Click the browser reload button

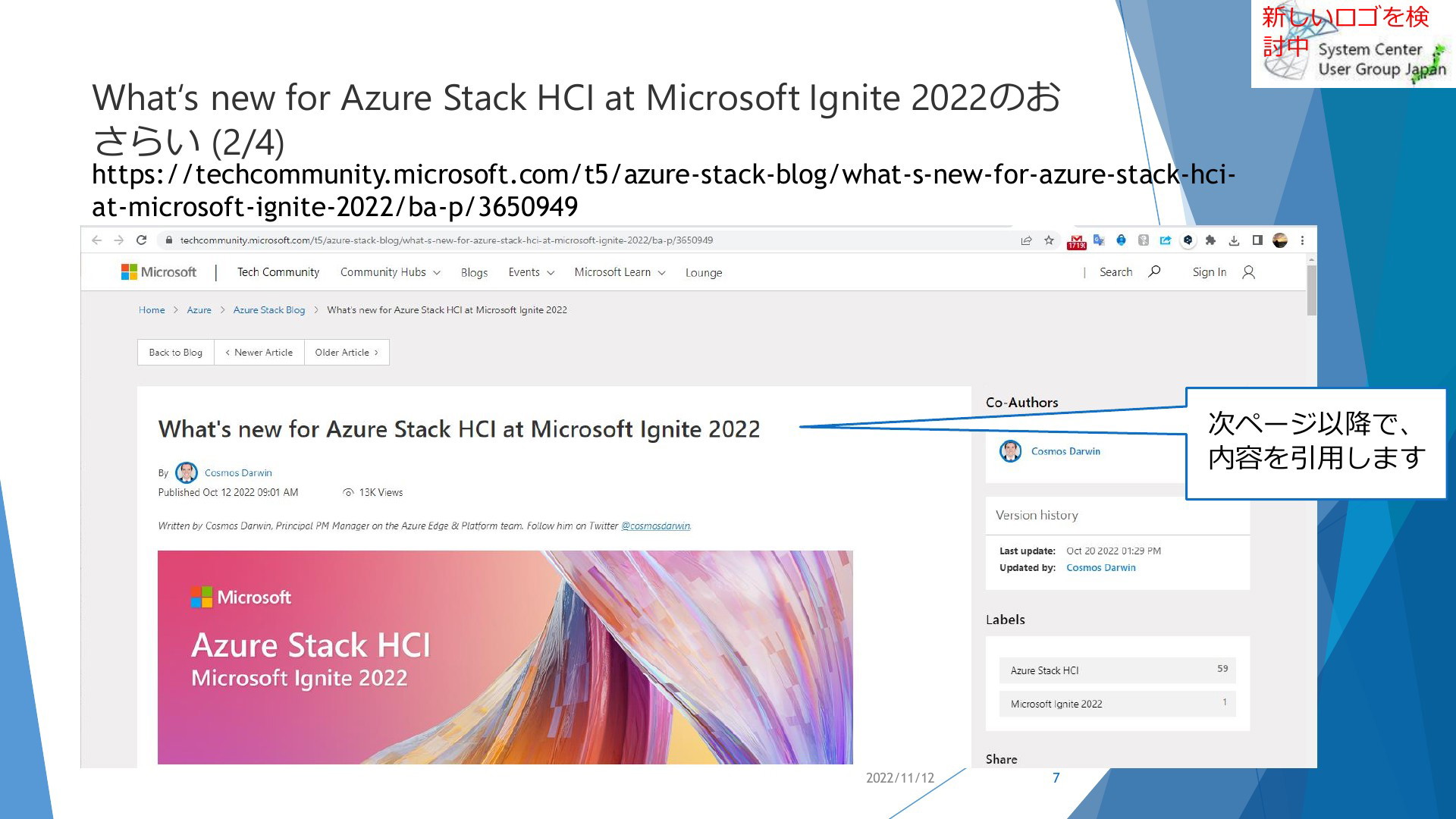pos(141,240)
